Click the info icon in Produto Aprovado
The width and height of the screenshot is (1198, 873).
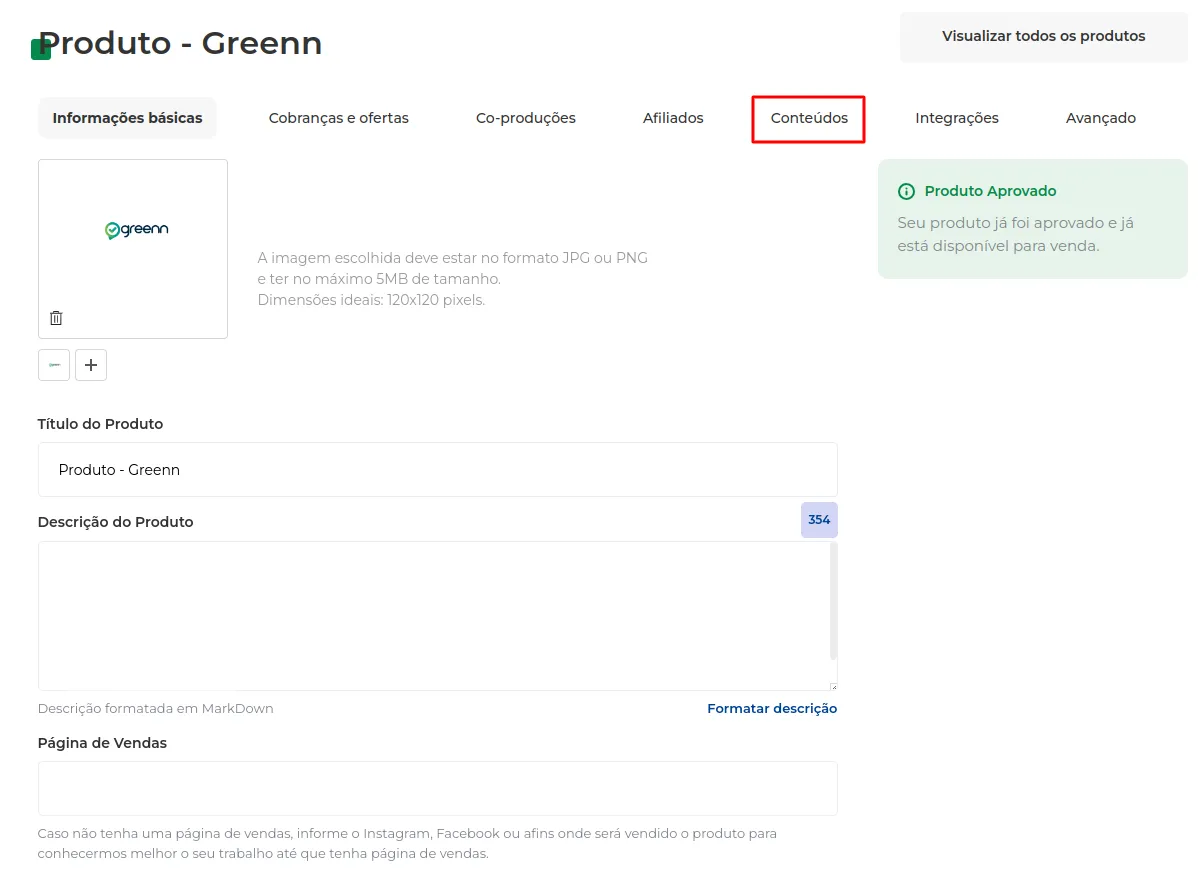[906, 192]
